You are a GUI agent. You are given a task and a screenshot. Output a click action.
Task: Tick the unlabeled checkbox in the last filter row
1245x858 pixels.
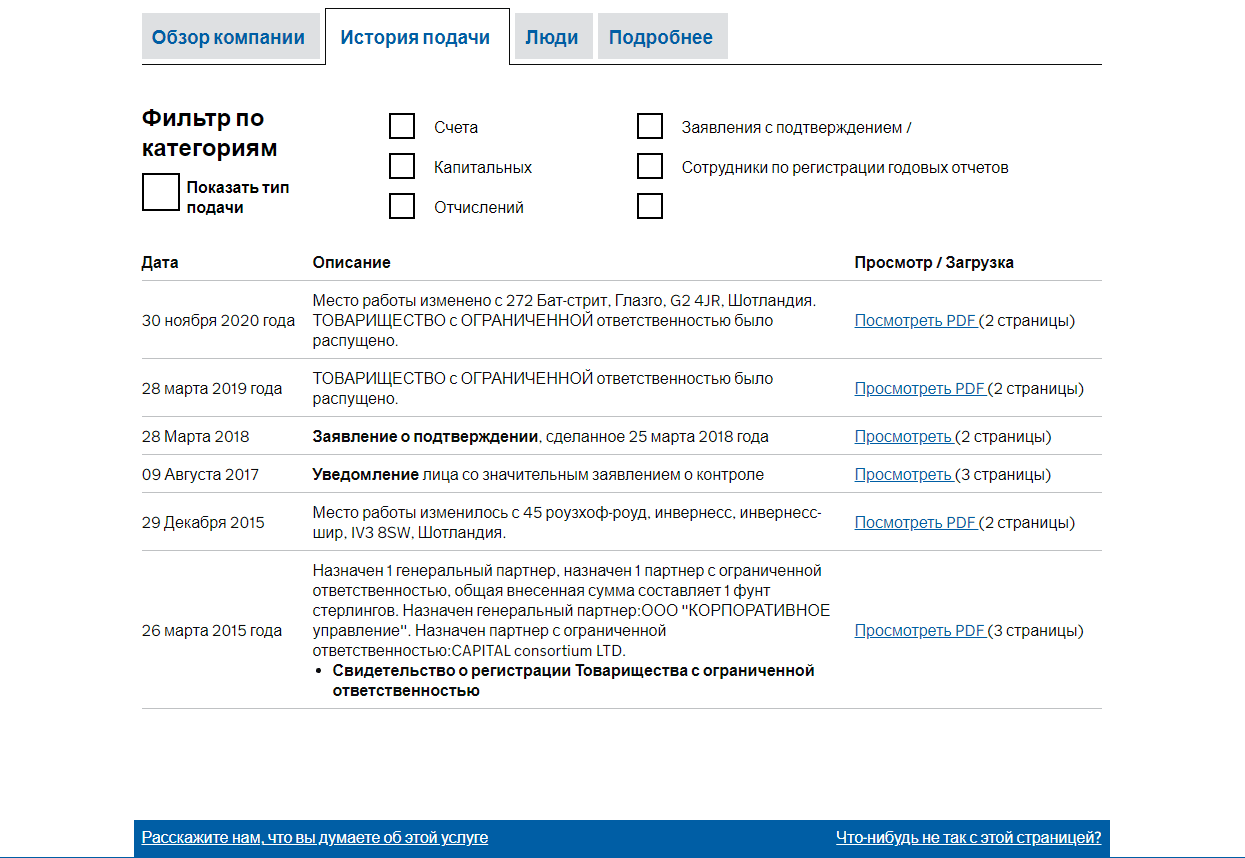click(x=650, y=206)
